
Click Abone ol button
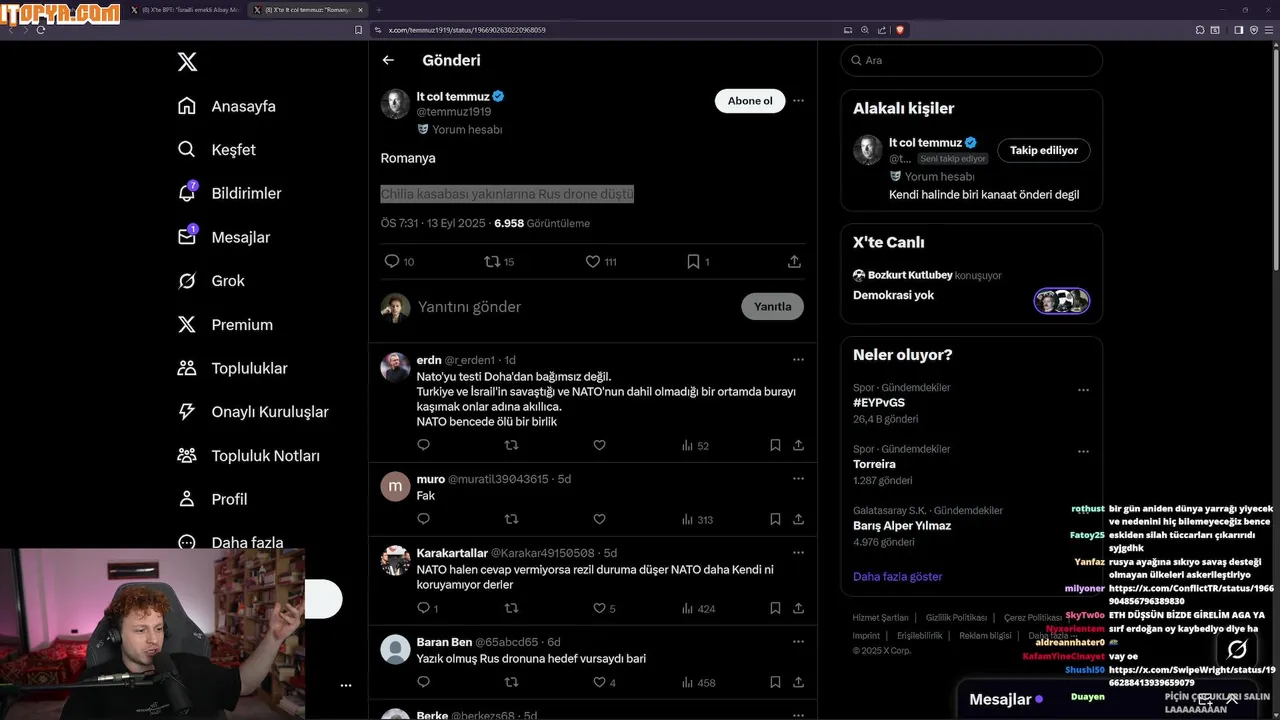click(x=750, y=101)
